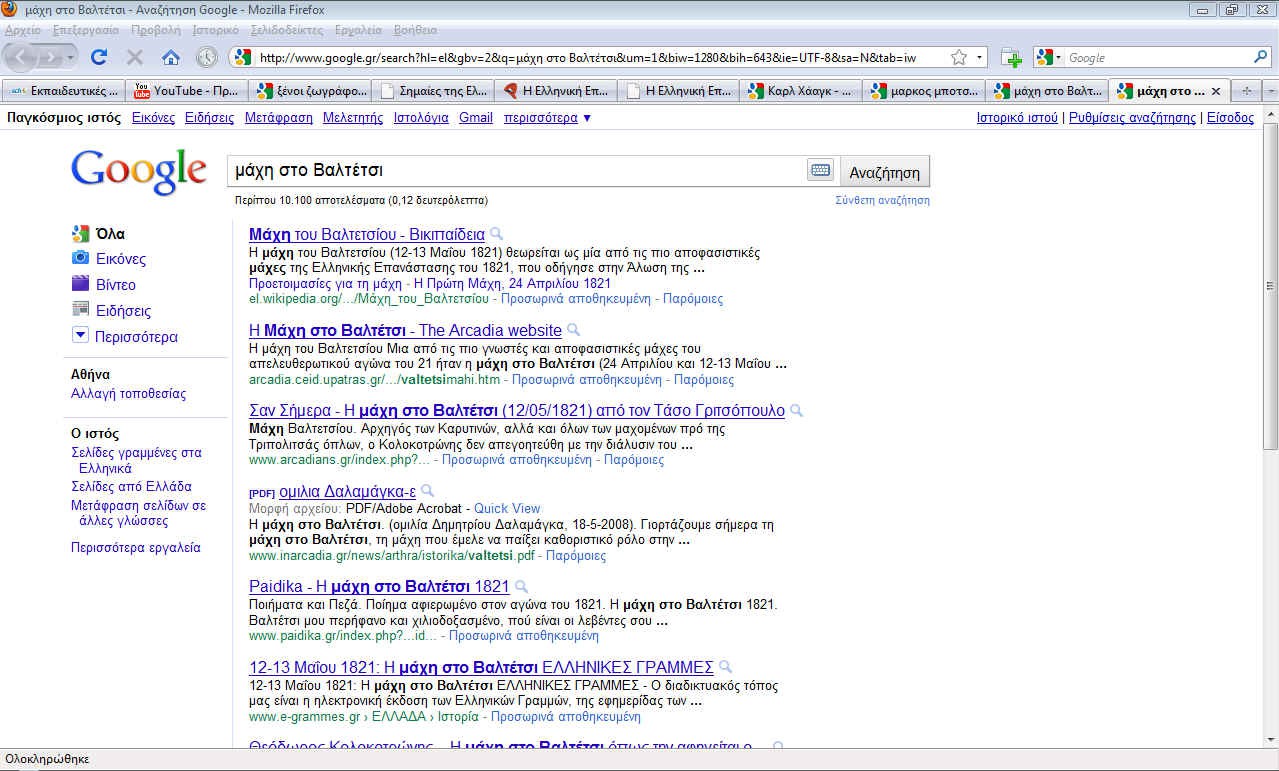The width and height of the screenshot is (1279, 771).
Task: Go to the Firefox home page
Action: tap(171, 57)
